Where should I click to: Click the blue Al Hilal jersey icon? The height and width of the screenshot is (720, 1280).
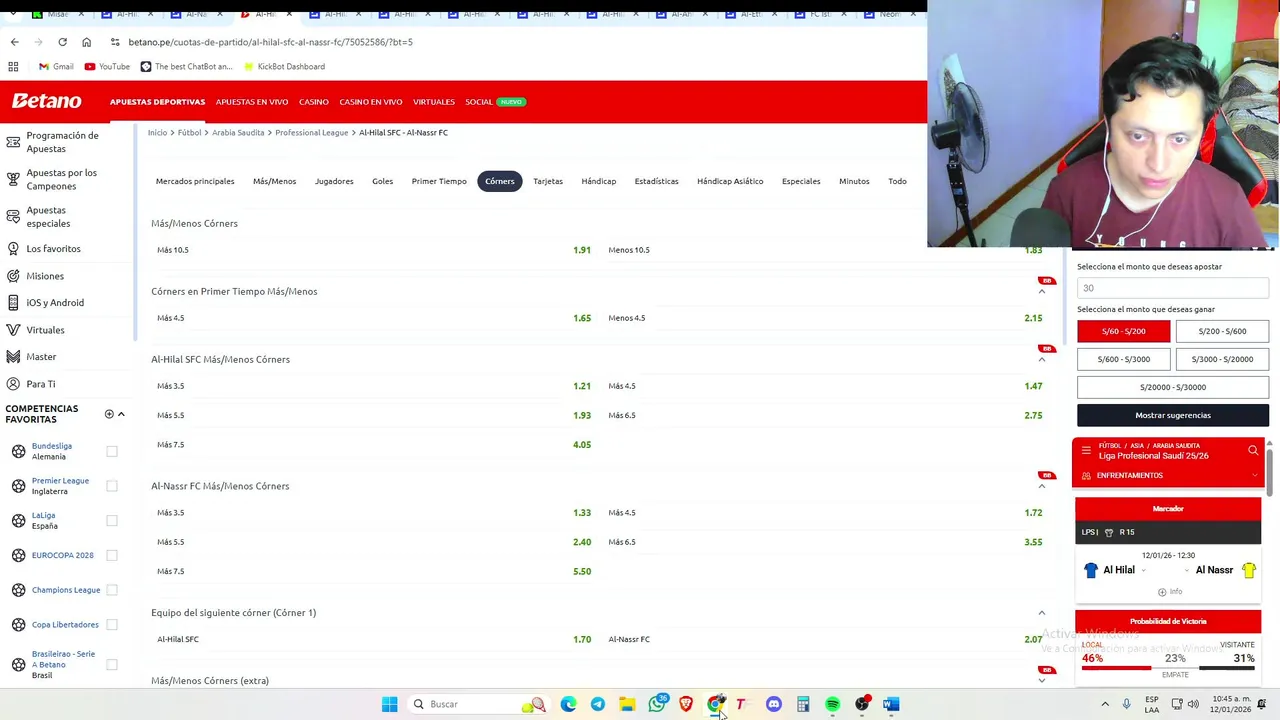click(x=1091, y=570)
